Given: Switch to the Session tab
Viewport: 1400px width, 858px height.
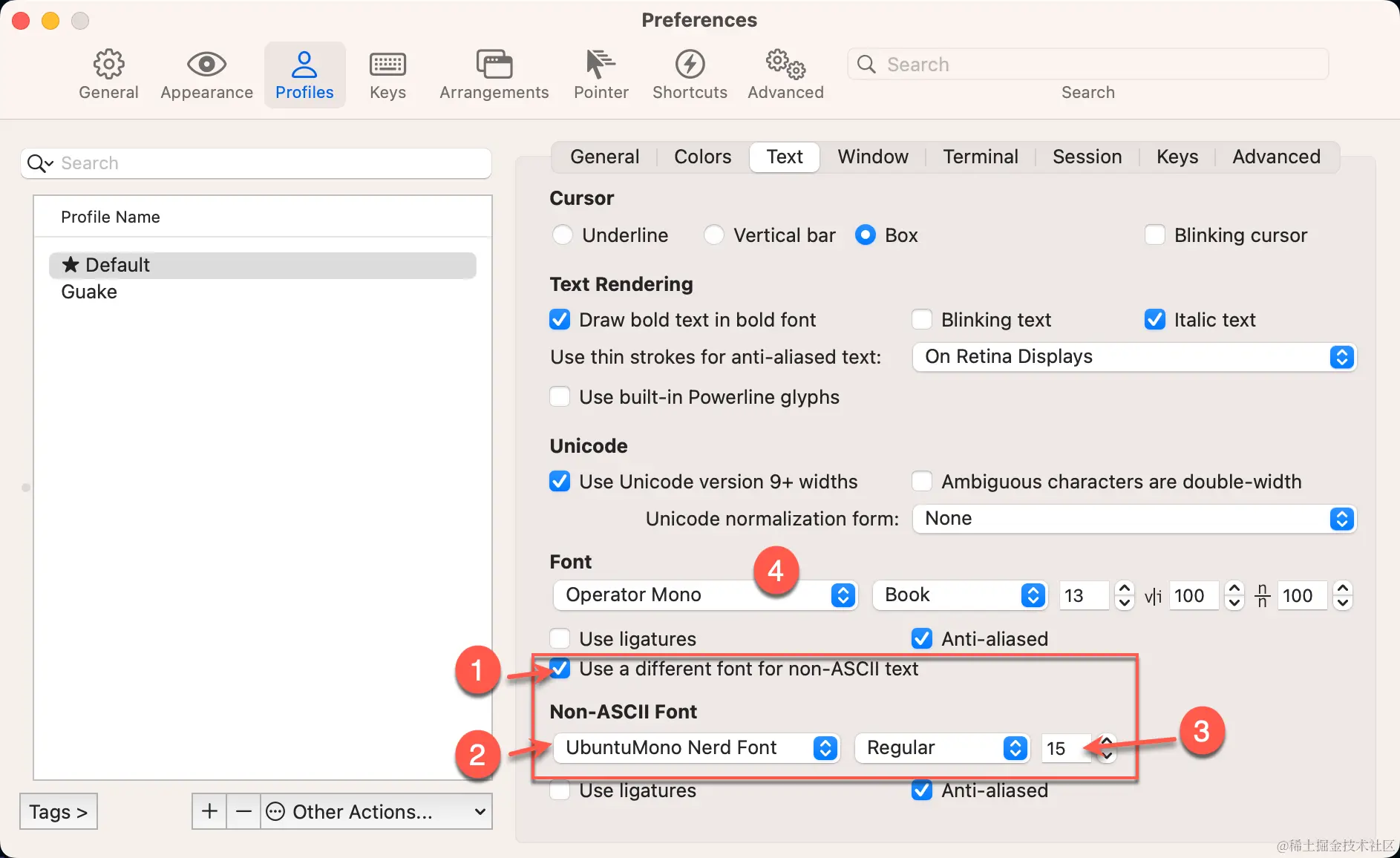Looking at the screenshot, I should (x=1087, y=157).
